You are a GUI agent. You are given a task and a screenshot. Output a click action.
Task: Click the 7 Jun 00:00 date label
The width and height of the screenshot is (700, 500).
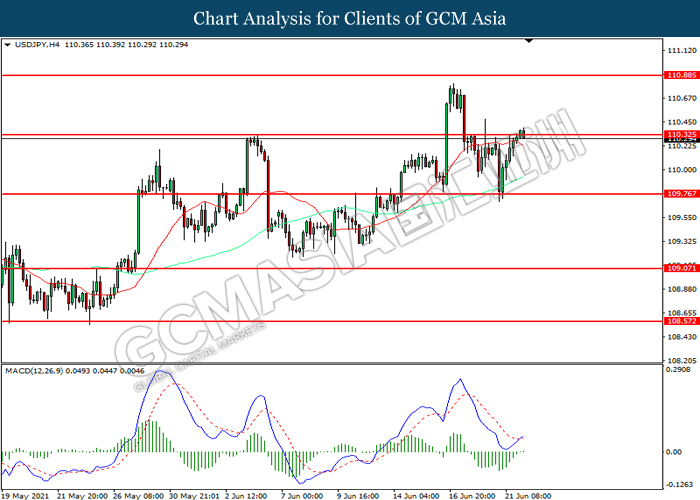[302, 496]
